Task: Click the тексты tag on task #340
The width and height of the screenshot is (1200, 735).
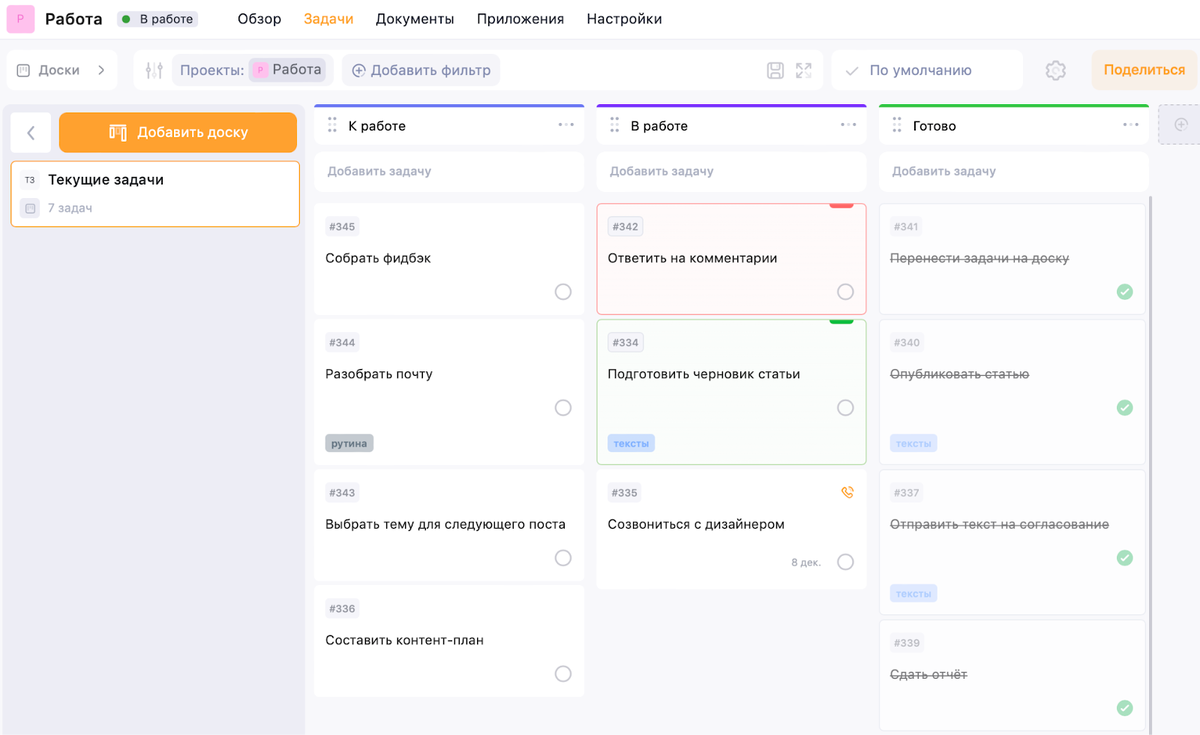Action: point(914,443)
